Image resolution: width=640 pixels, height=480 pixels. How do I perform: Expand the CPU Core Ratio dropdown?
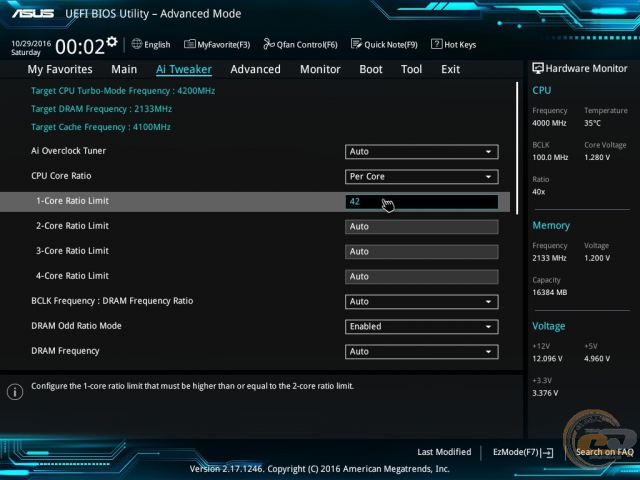pos(422,177)
